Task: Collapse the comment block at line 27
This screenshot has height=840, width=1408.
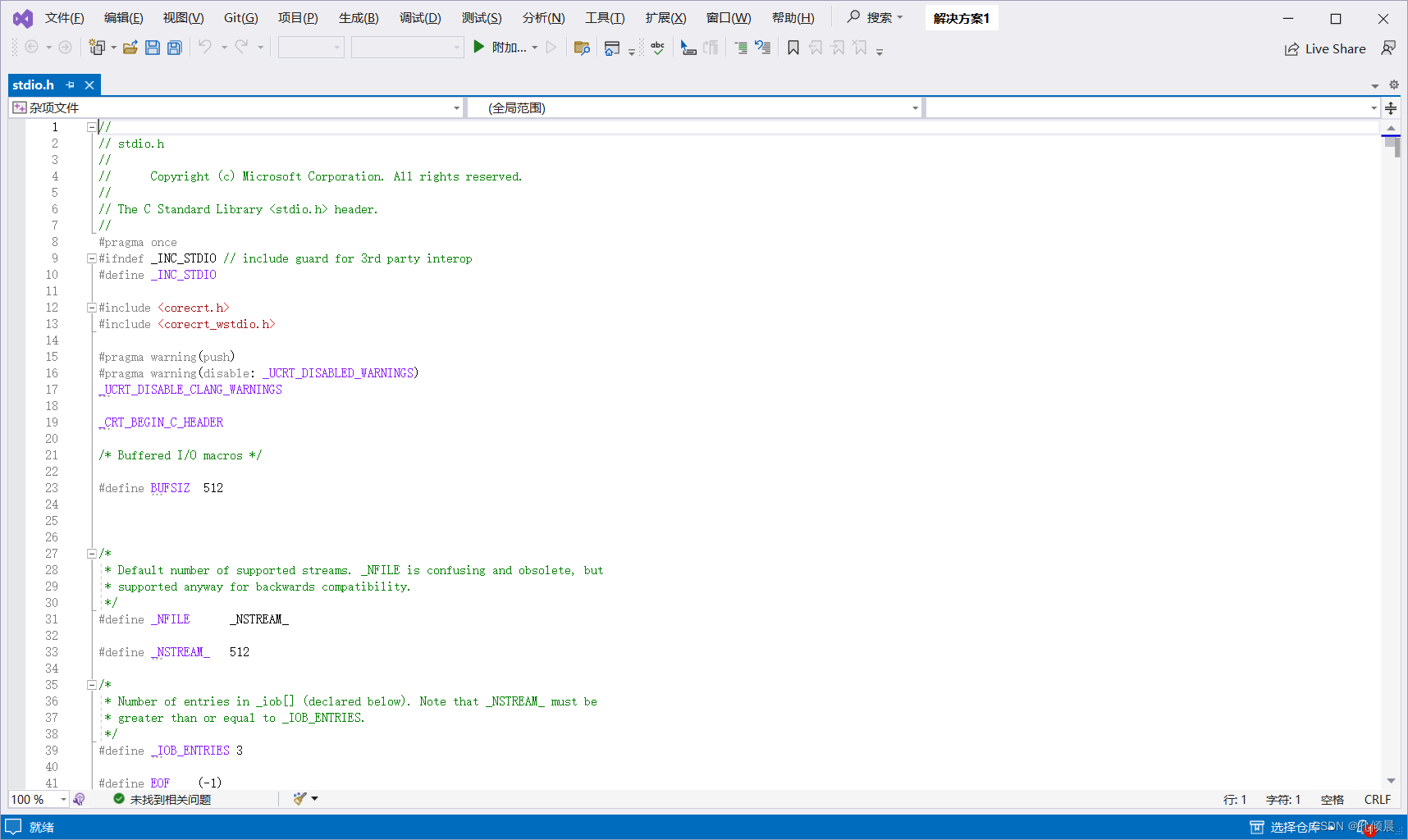Action: [92, 554]
